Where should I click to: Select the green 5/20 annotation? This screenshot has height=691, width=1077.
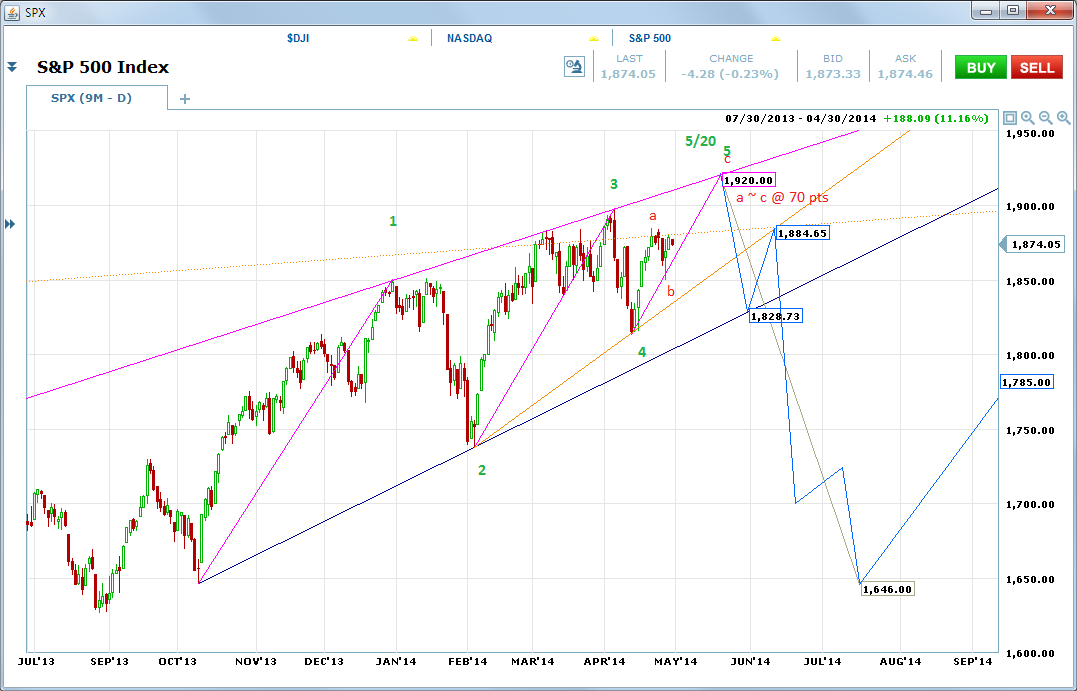pyautogui.click(x=701, y=141)
